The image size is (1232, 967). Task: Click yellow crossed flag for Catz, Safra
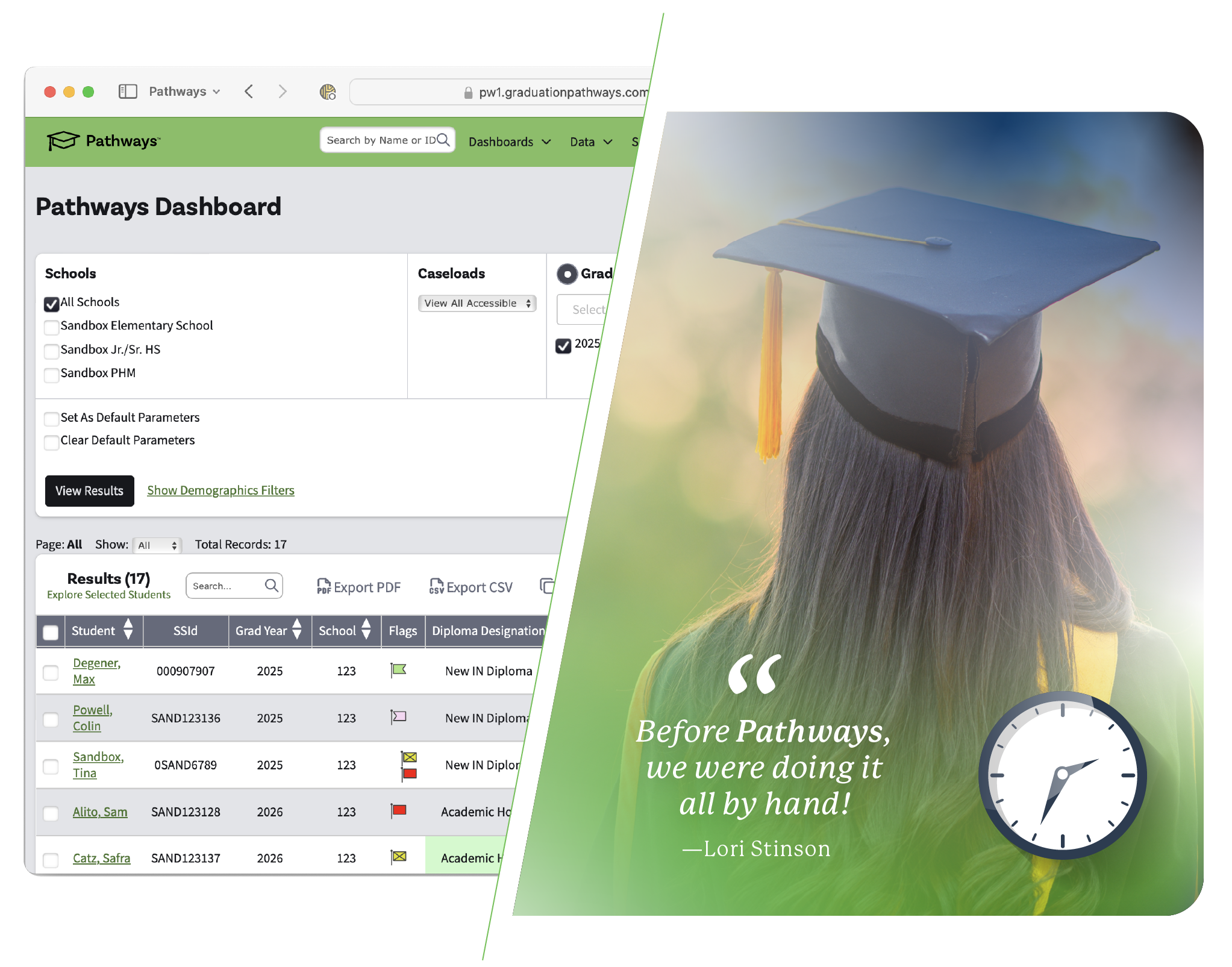tap(398, 857)
